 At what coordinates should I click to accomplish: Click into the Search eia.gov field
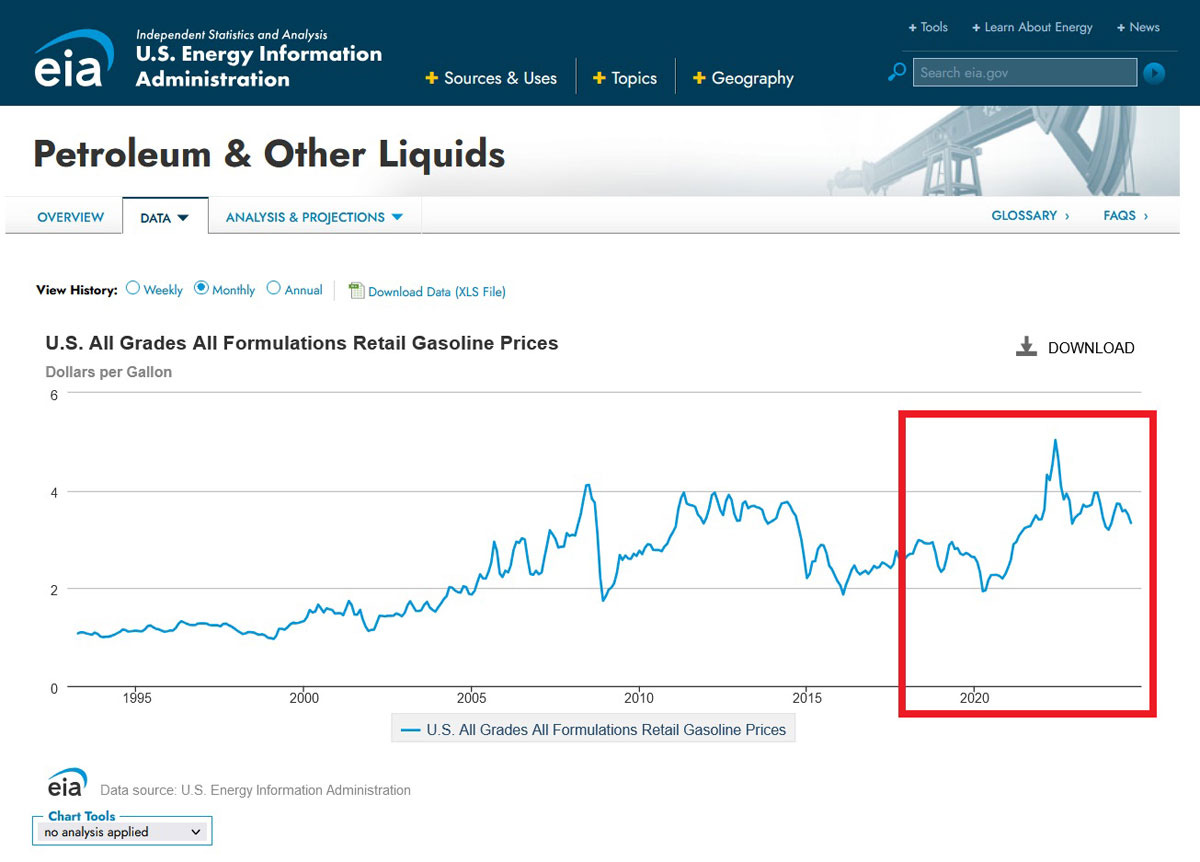[1025, 72]
